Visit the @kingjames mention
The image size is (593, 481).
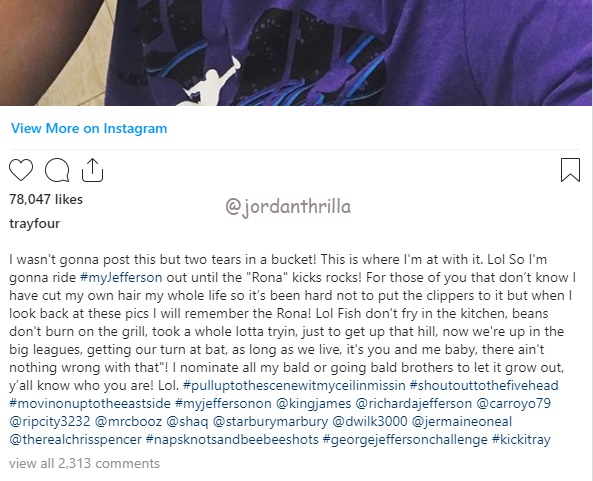coord(314,403)
